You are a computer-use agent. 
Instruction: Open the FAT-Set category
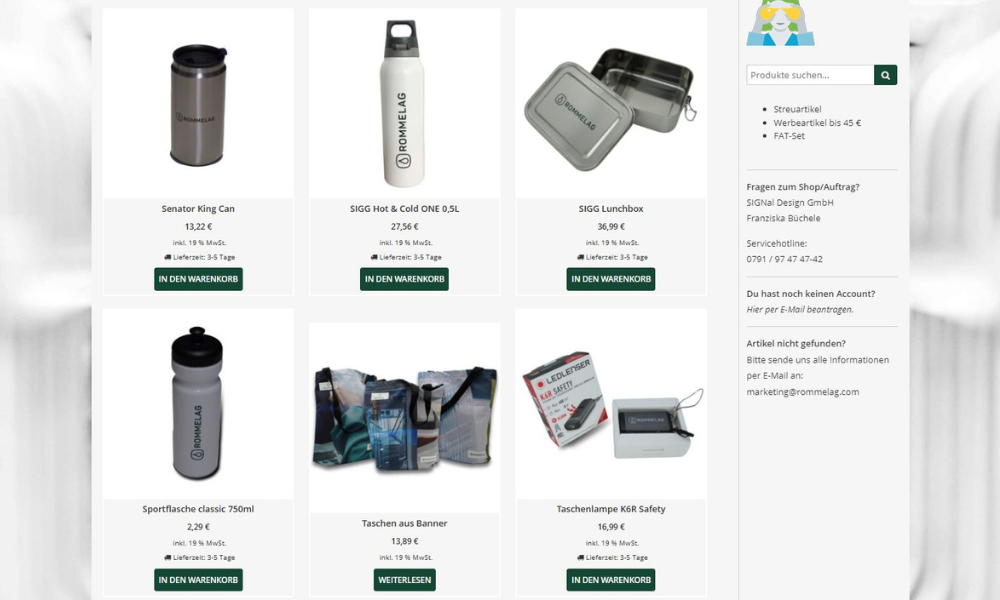pyautogui.click(x=789, y=136)
